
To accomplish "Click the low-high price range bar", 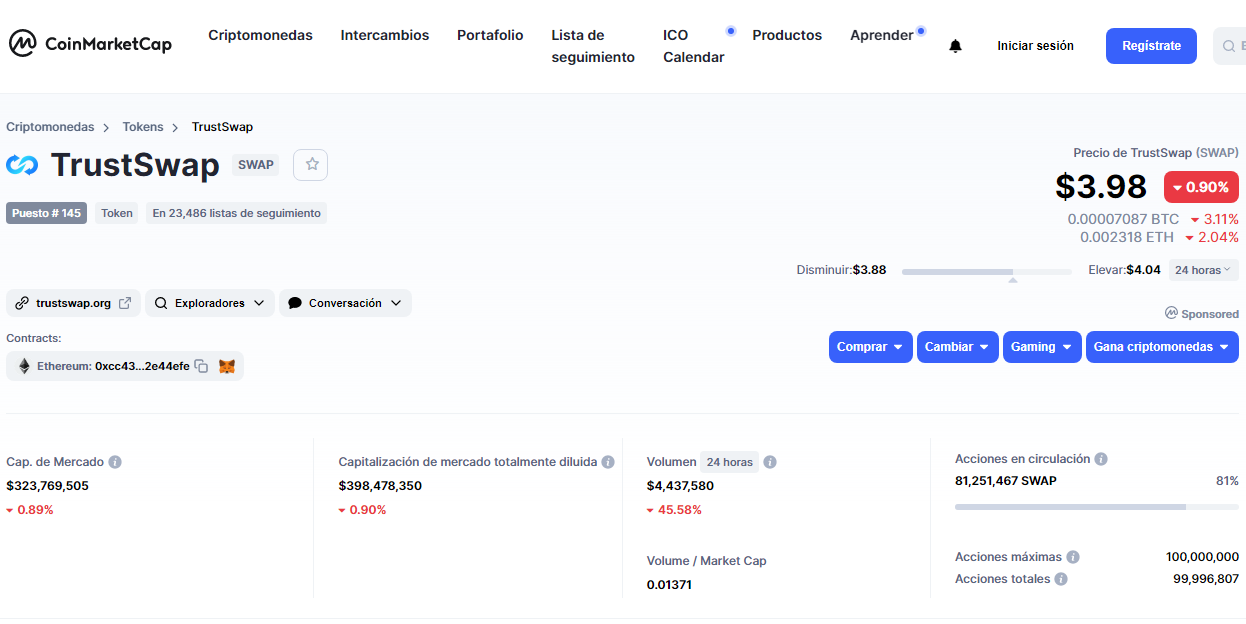I will coord(986,271).
